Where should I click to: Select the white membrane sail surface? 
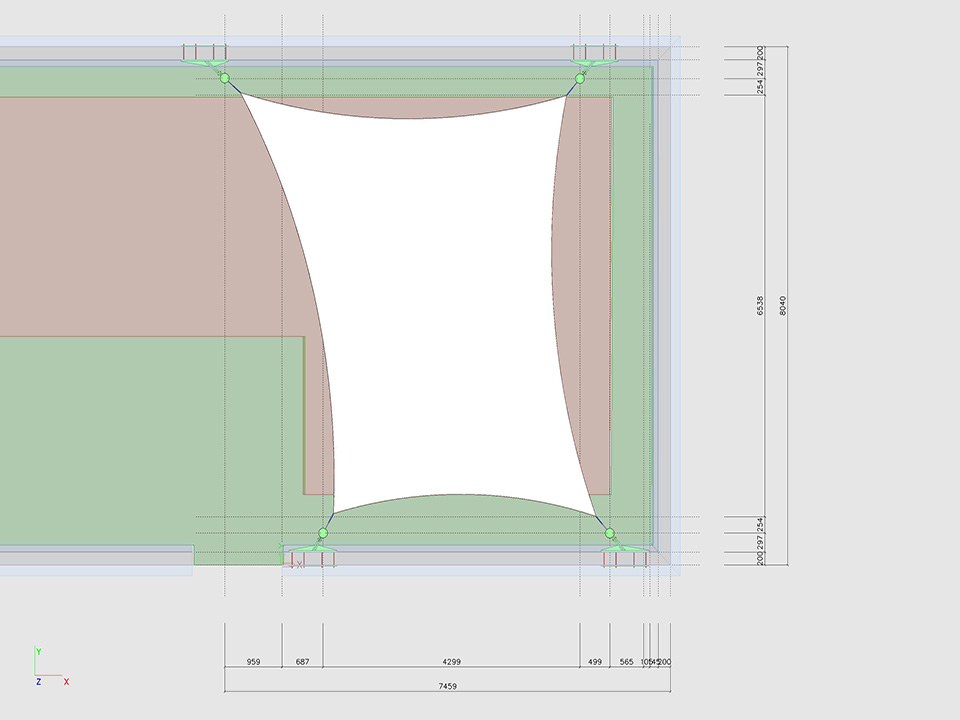point(440,300)
